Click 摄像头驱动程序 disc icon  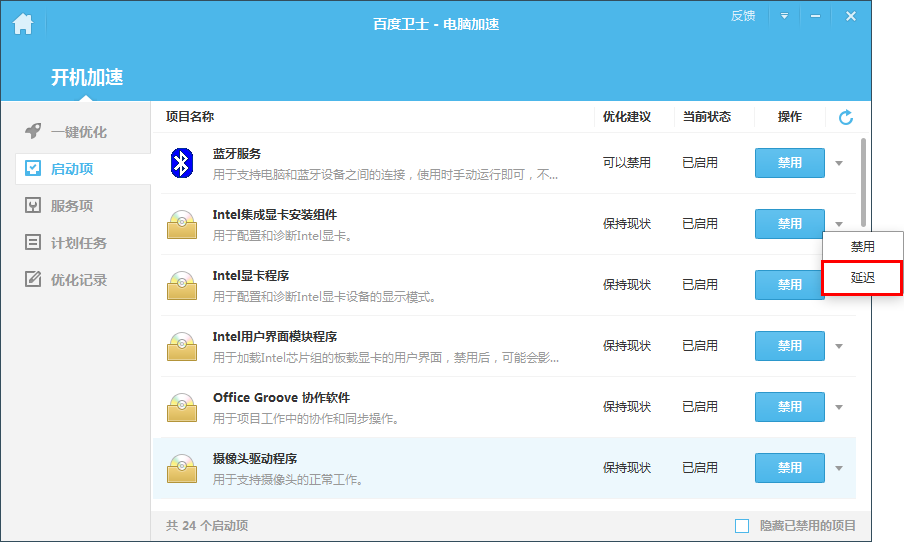point(182,468)
